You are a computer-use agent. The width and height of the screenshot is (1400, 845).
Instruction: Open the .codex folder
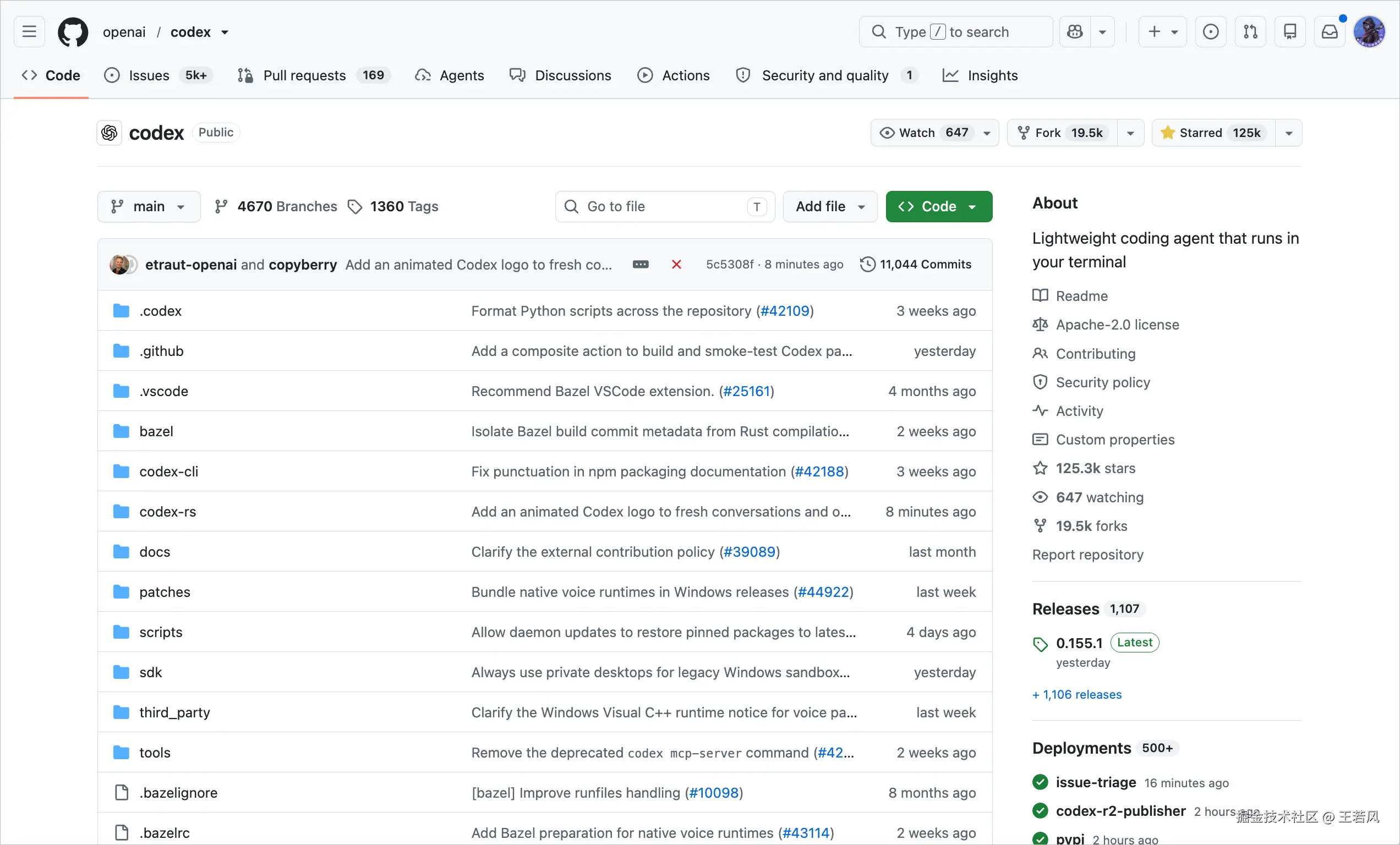[x=161, y=311]
